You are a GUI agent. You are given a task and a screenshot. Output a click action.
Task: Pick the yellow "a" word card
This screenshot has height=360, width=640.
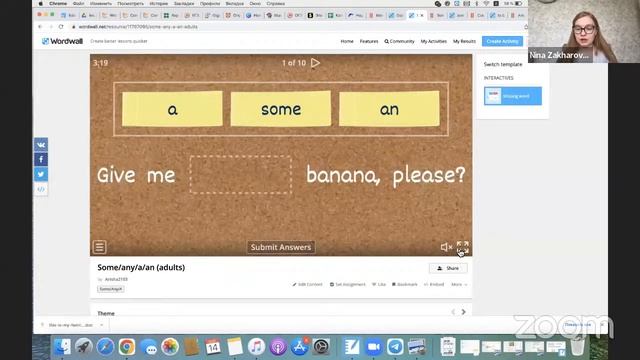point(172,109)
